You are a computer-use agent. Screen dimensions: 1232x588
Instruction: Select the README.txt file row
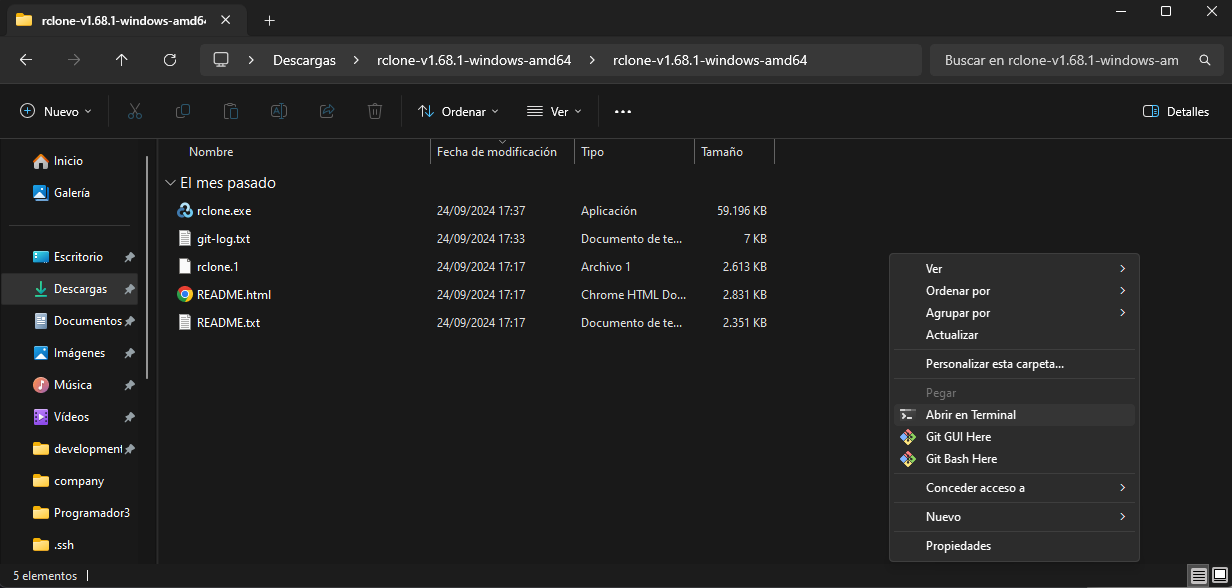click(x=470, y=323)
